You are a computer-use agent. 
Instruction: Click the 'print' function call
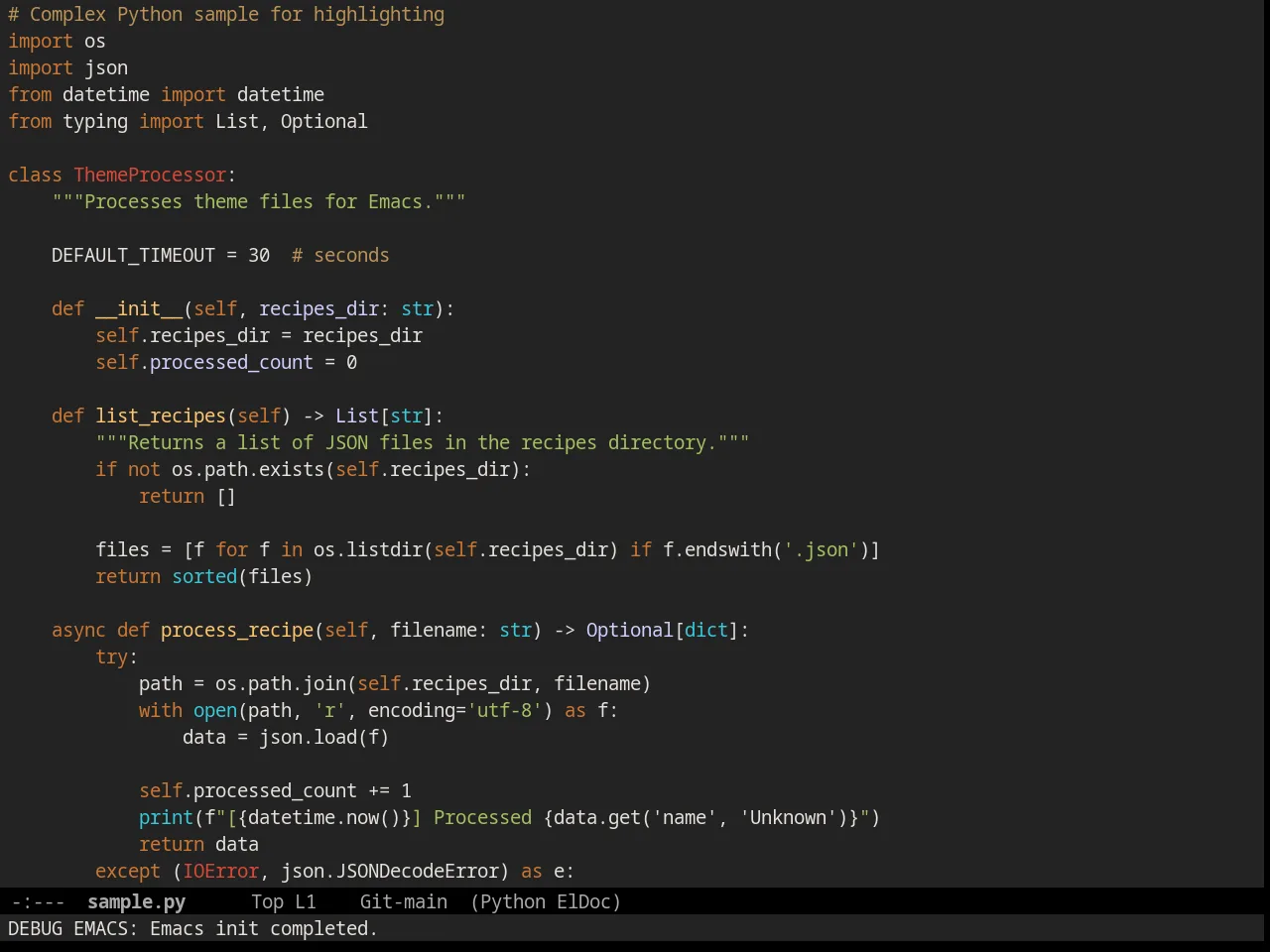(x=166, y=817)
